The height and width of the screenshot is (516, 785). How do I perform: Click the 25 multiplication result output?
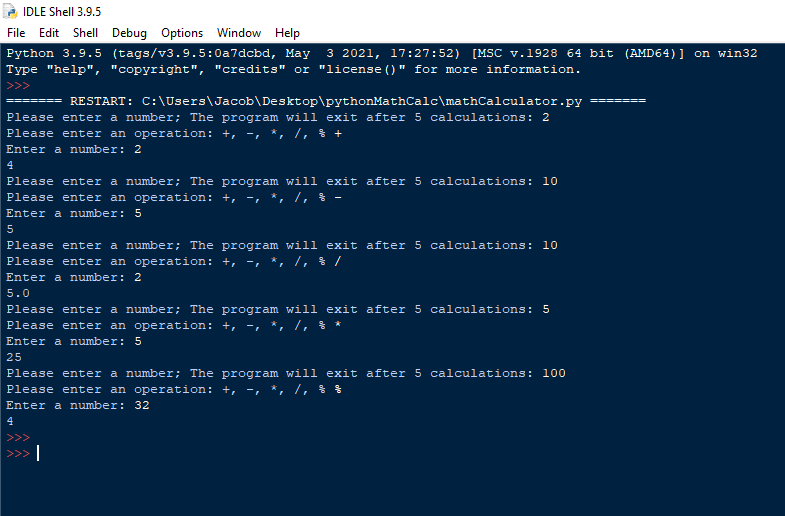(x=14, y=357)
